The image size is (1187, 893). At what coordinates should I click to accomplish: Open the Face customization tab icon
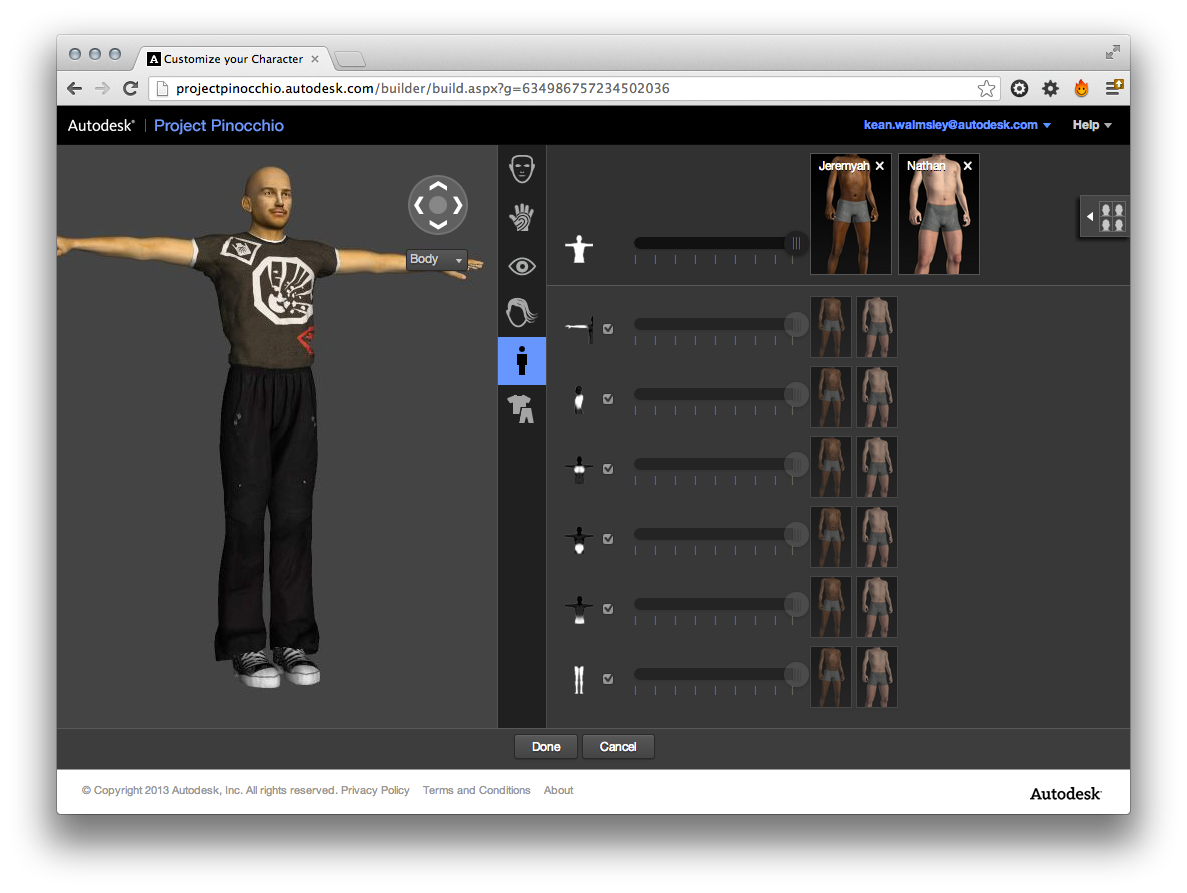tap(522, 169)
